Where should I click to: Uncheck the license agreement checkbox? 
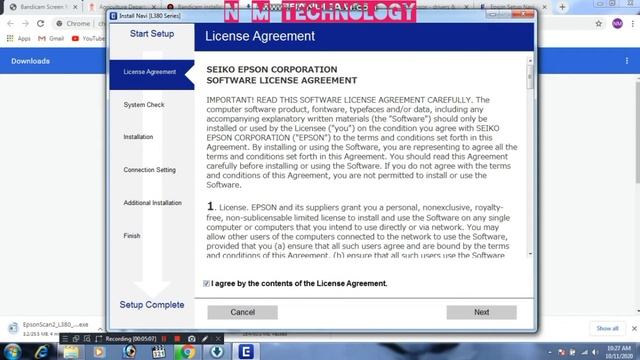206,283
